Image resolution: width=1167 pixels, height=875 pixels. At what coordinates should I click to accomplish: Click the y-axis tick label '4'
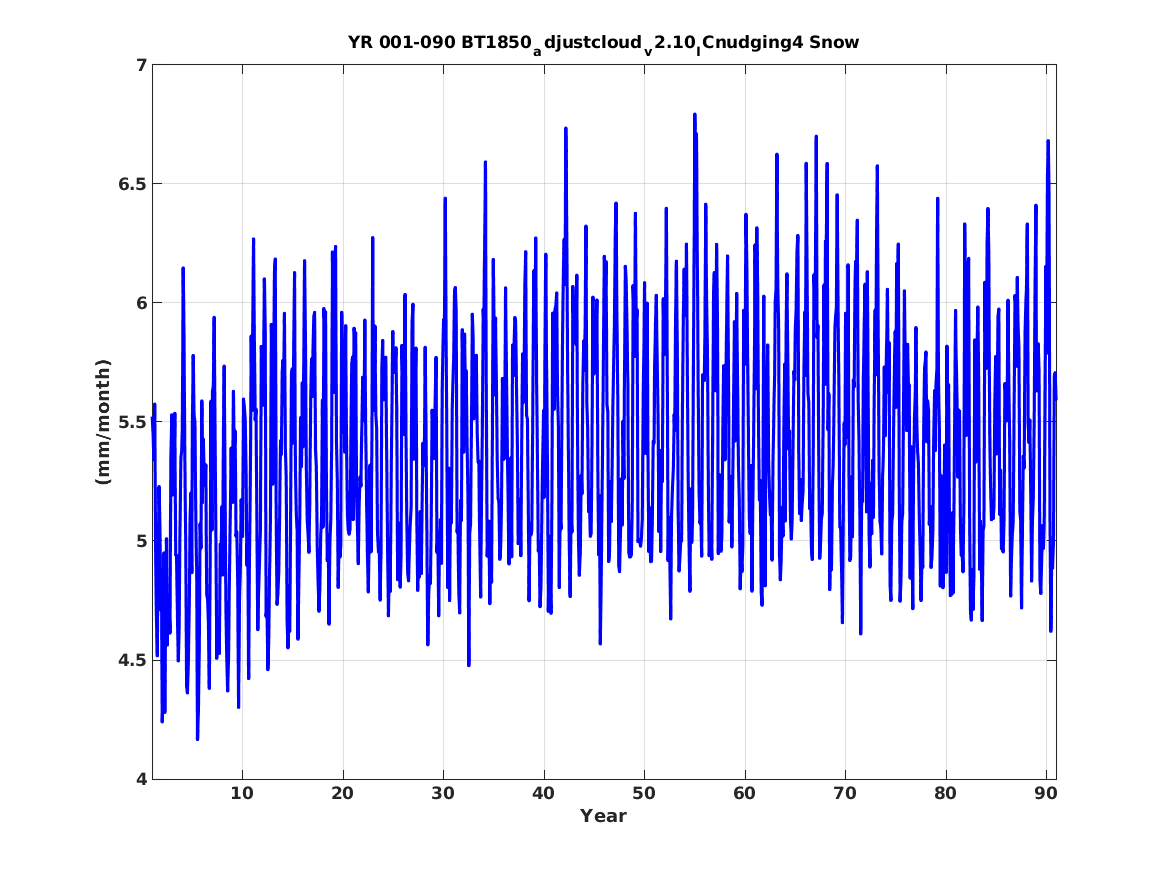141,780
